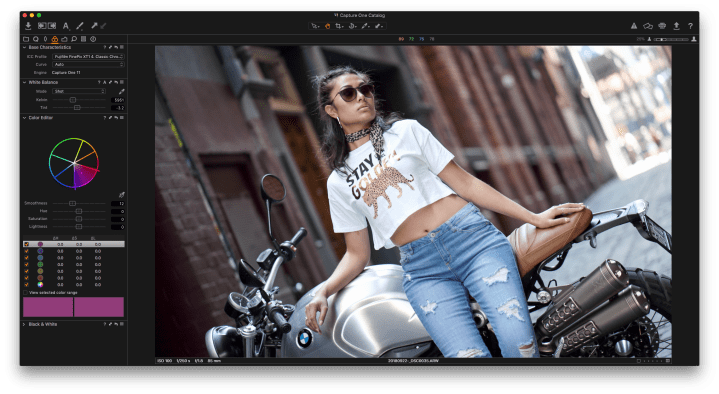Click the magenta color preview swatch
Screen dimensions: 719x394
(x=73, y=307)
